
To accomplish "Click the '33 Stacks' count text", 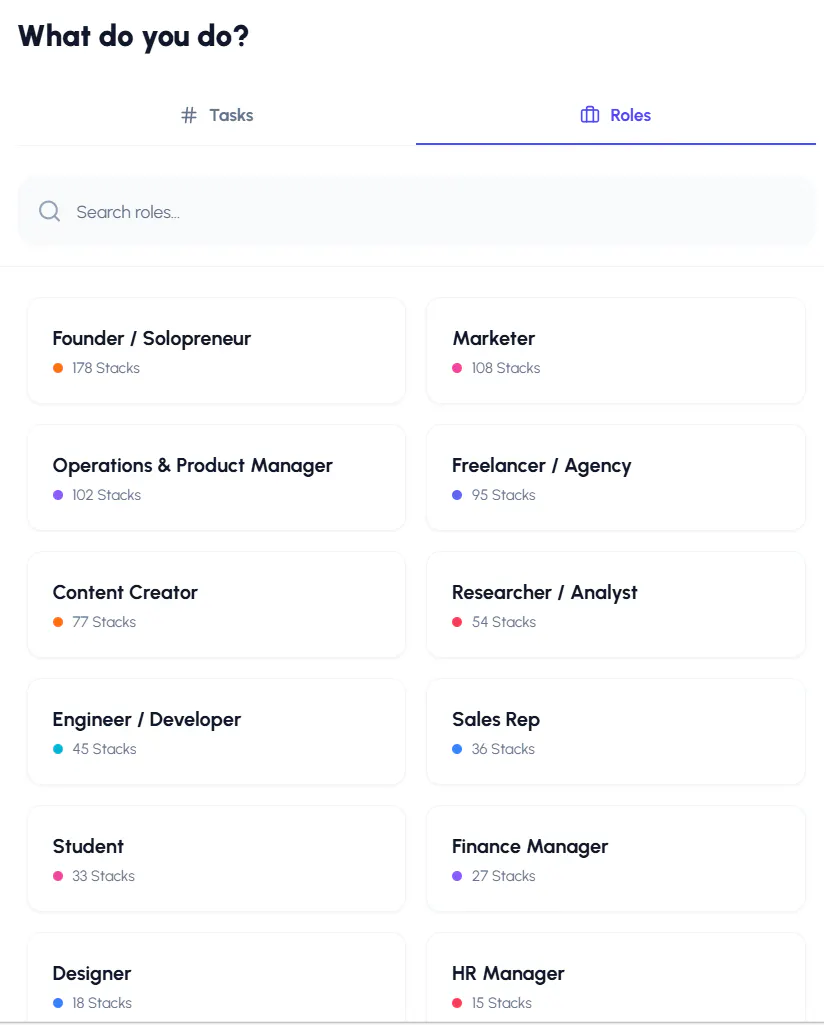I will click(103, 875).
